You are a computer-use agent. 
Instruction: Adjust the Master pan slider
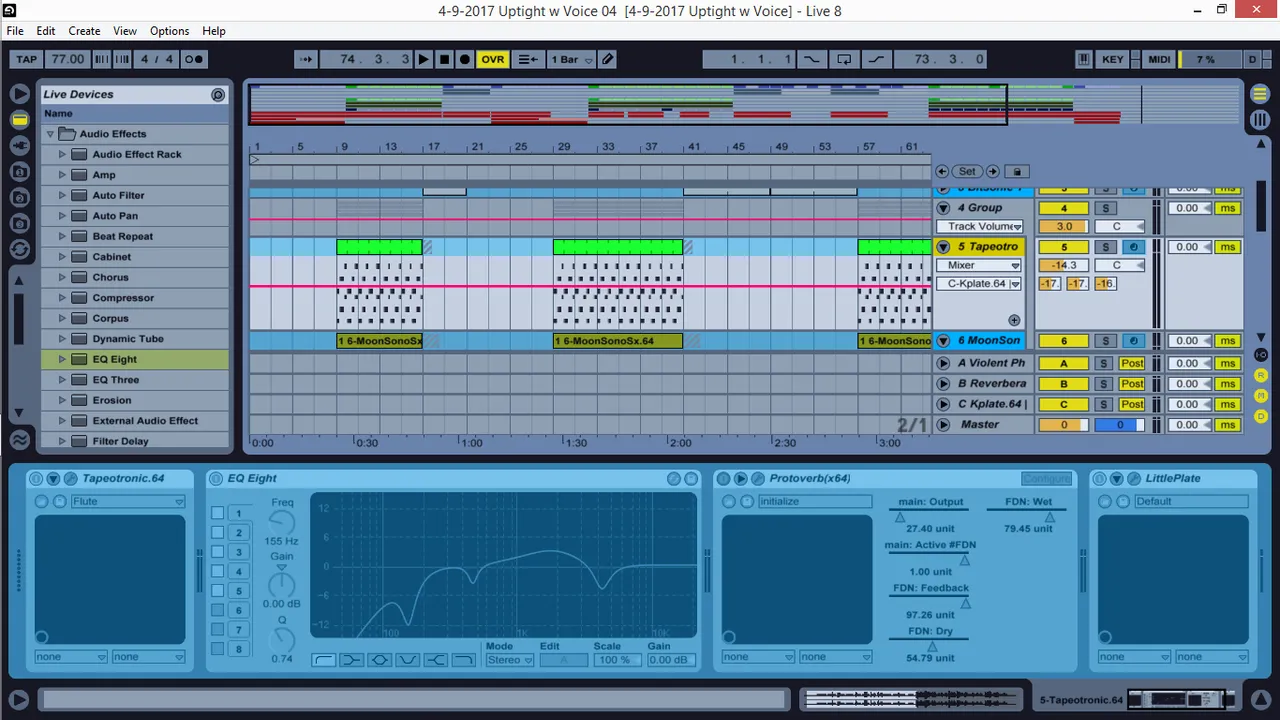1120,425
